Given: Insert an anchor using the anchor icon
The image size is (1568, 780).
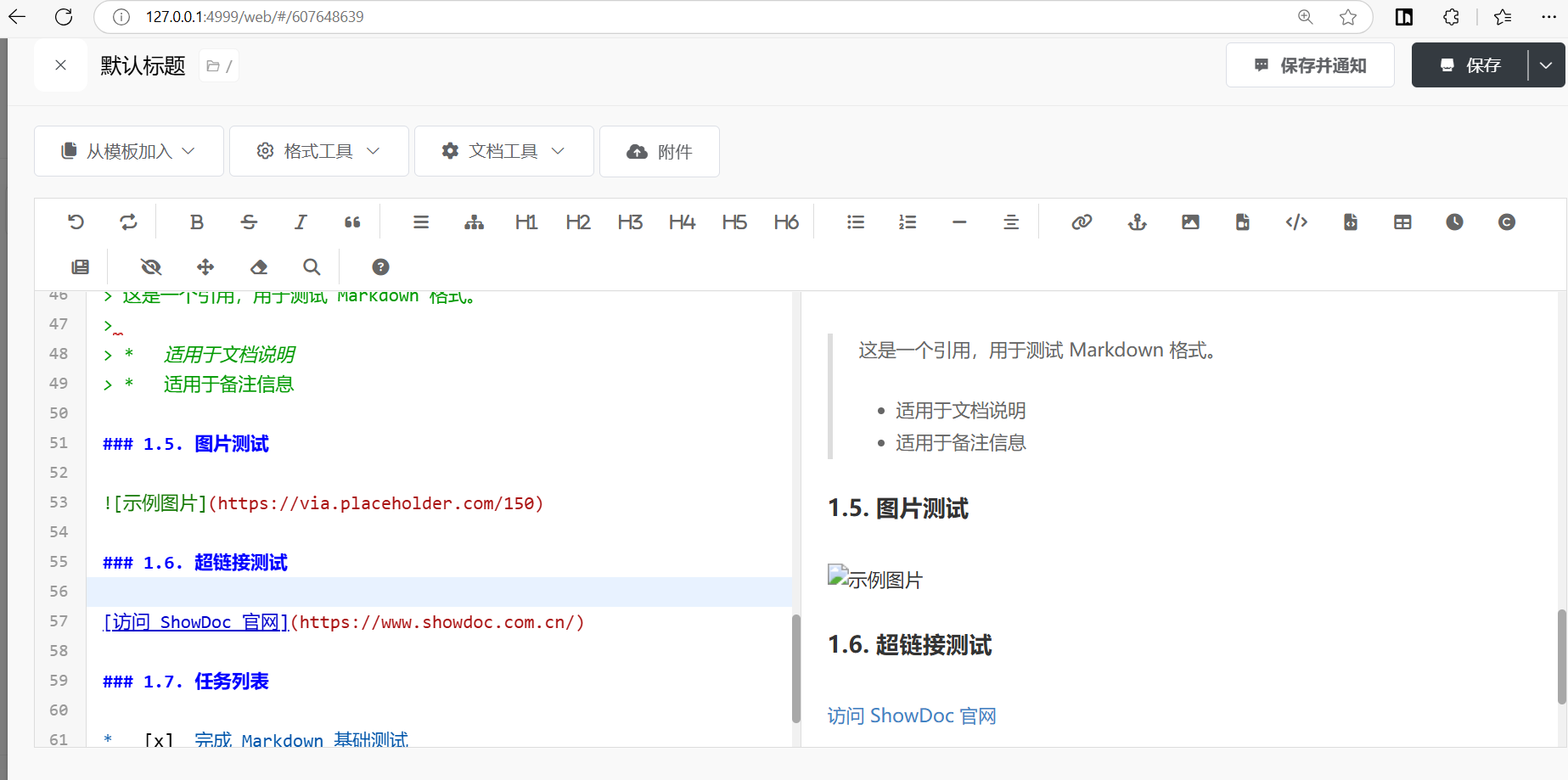Looking at the screenshot, I should tap(1137, 222).
